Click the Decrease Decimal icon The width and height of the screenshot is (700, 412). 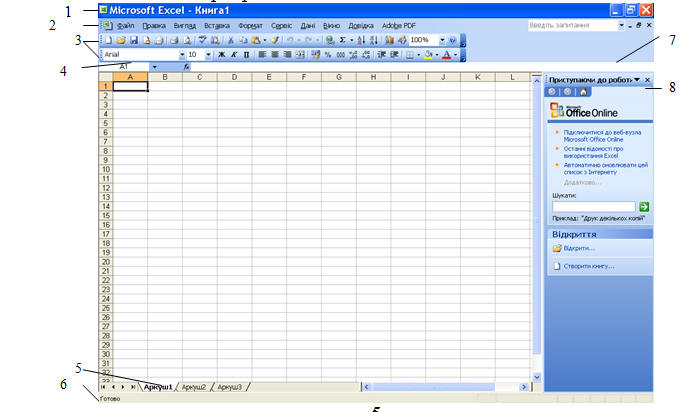[366, 54]
